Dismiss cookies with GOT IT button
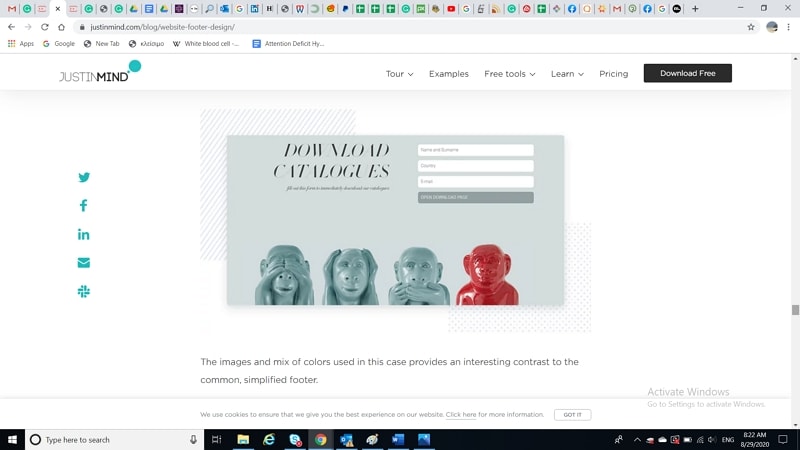 pos(572,415)
